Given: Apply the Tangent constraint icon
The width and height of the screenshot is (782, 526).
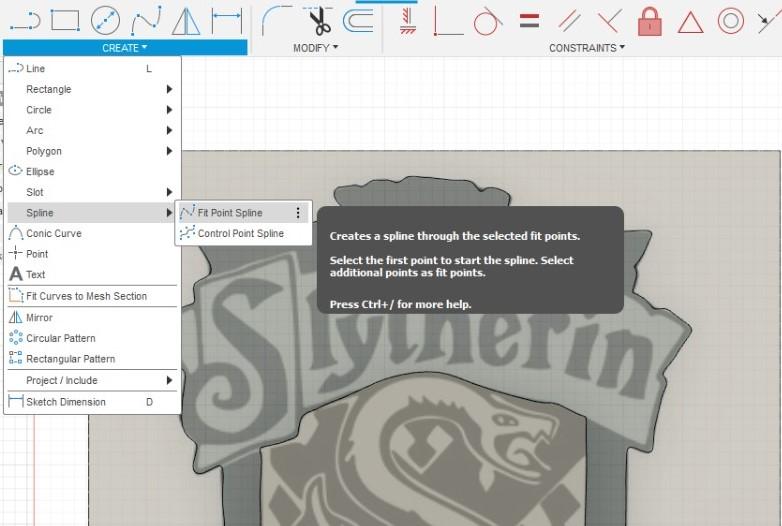Looking at the screenshot, I should 488,21.
